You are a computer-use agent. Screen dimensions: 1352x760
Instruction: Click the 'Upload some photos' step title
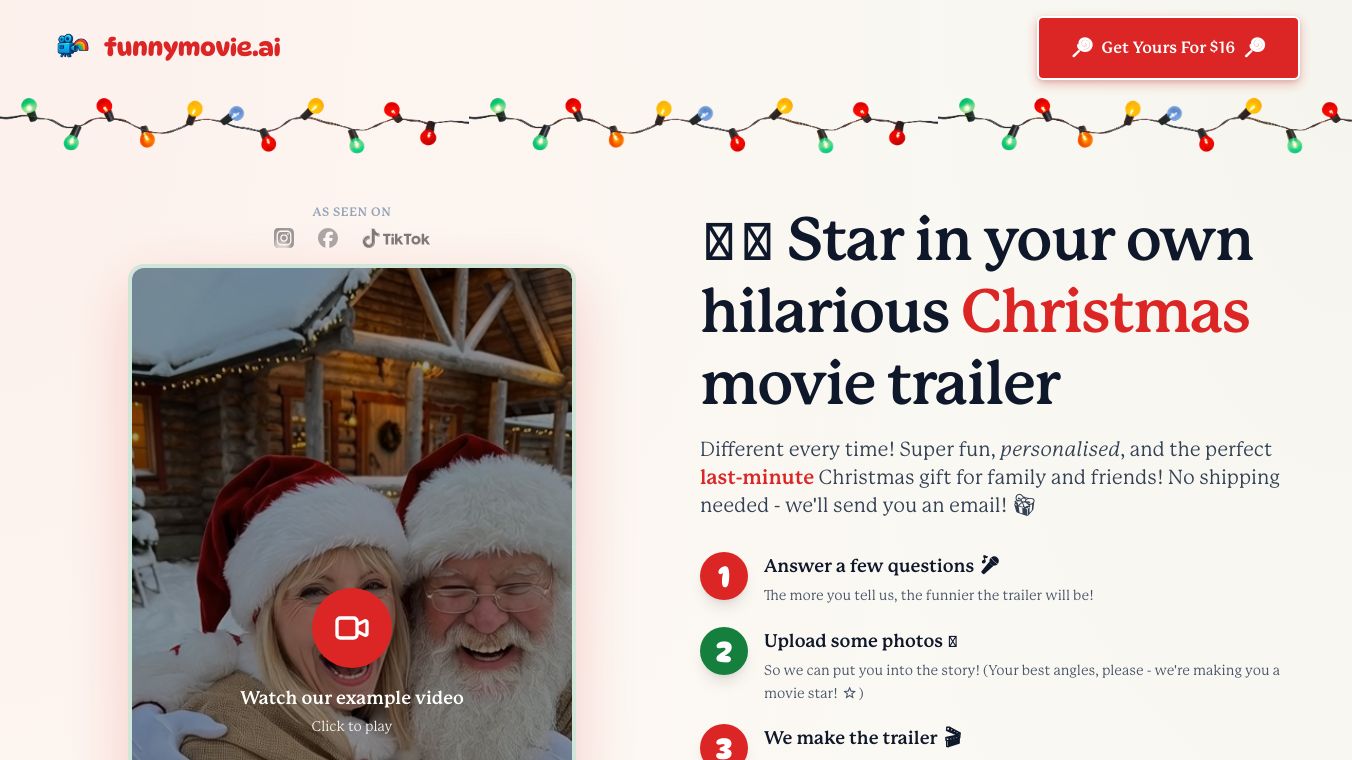[853, 641]
